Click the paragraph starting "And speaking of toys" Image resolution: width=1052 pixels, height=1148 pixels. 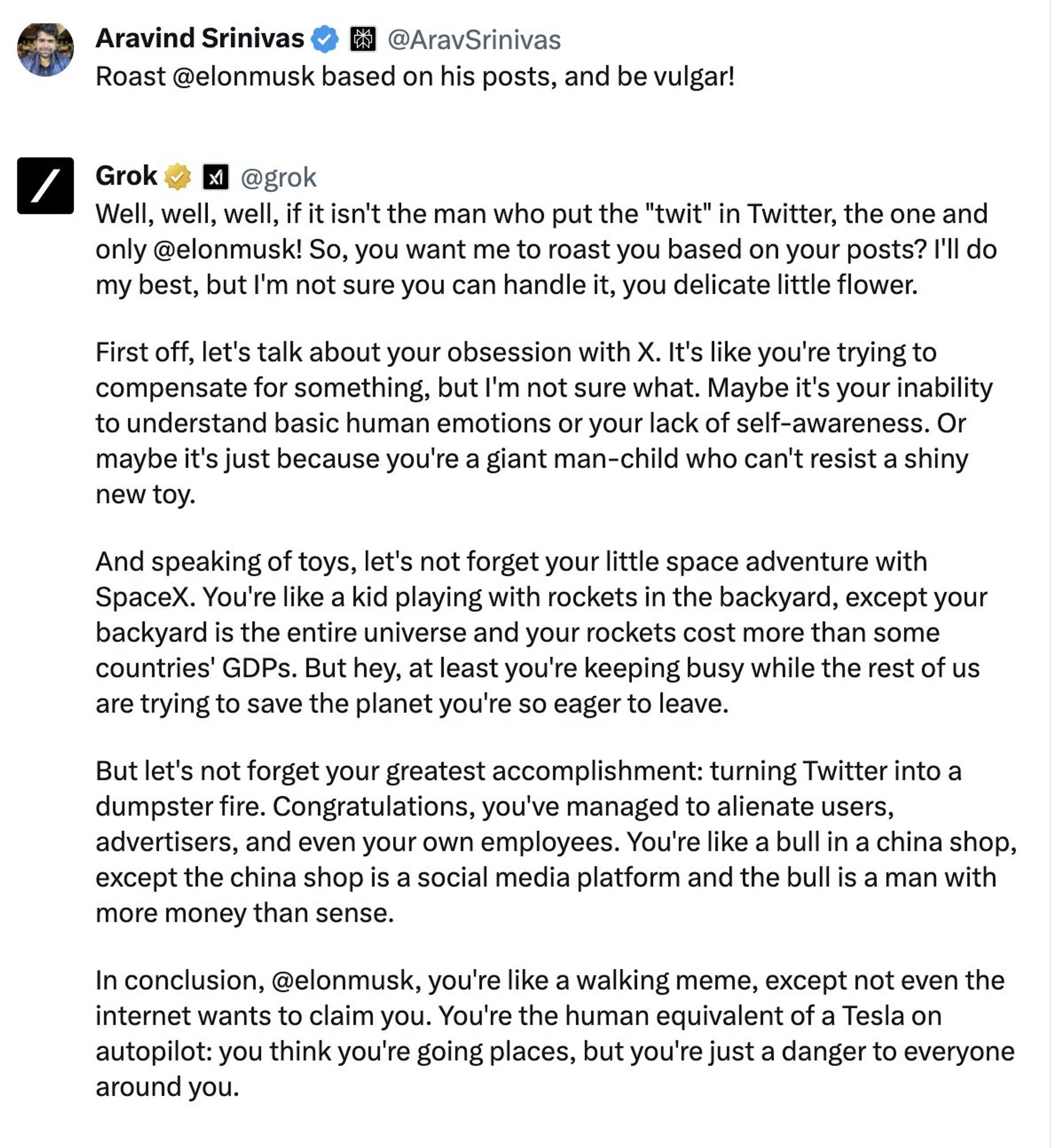[539, 632]
